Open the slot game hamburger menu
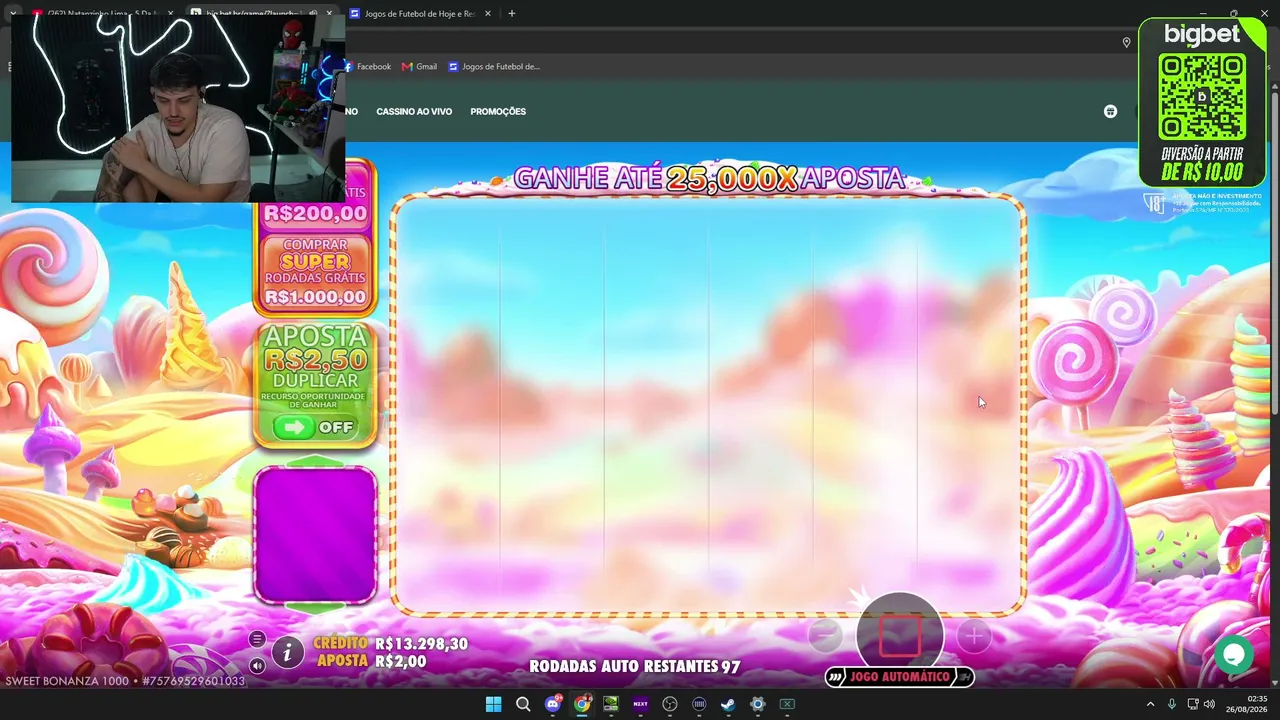 coord(257,640)
